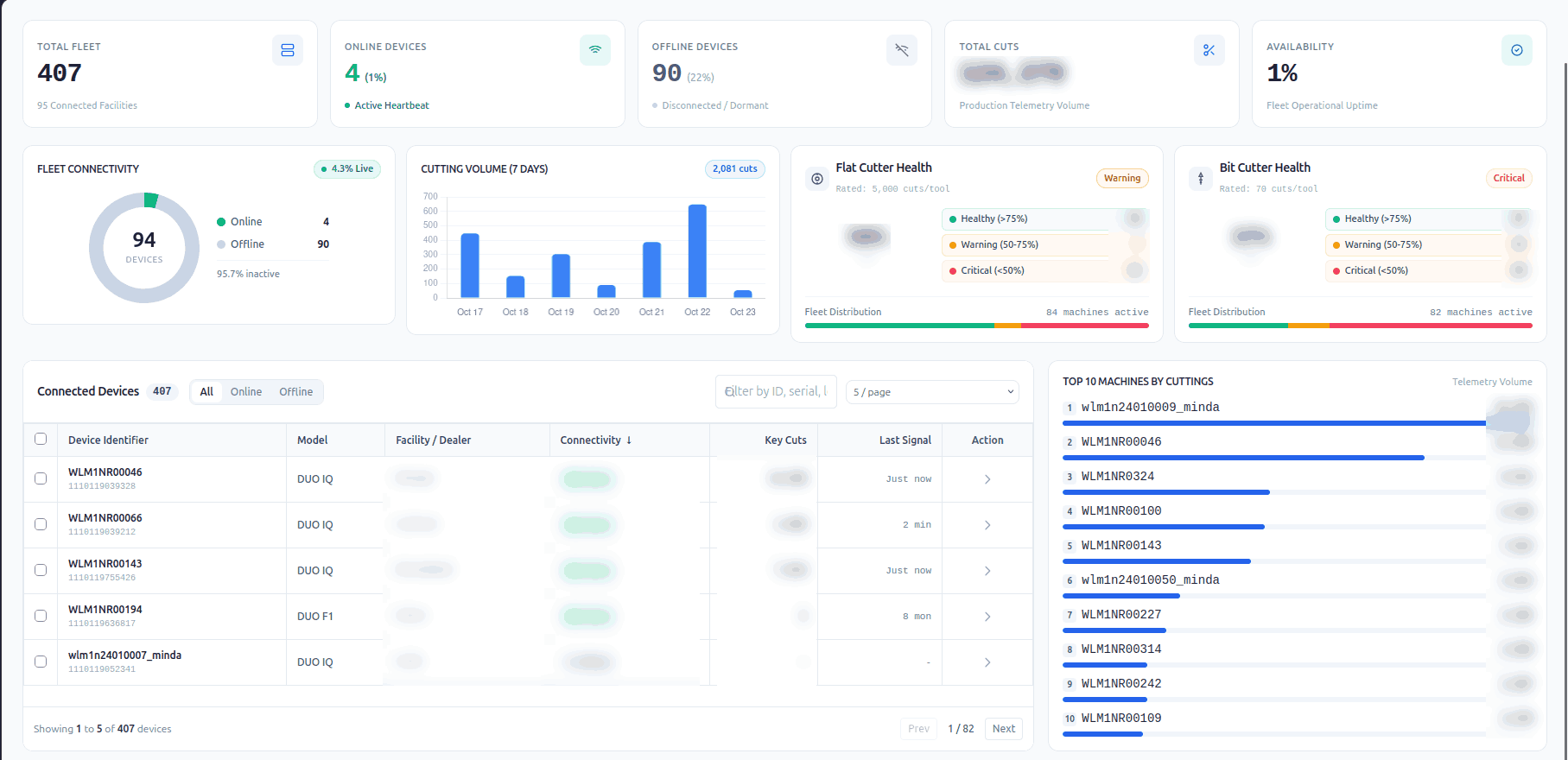Click the Oct 22 cutting volume bar
The height and width of the screenshot is (760, 1568).
tap(697, 251)
